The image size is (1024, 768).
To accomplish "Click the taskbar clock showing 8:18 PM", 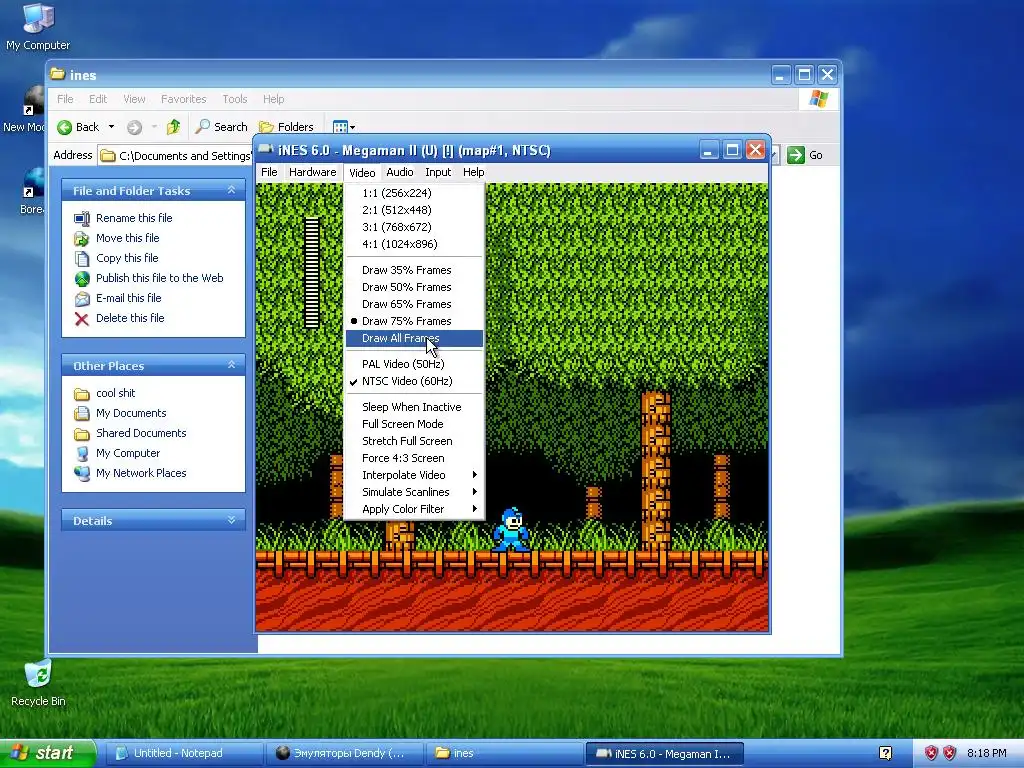I will pos(986,754).
